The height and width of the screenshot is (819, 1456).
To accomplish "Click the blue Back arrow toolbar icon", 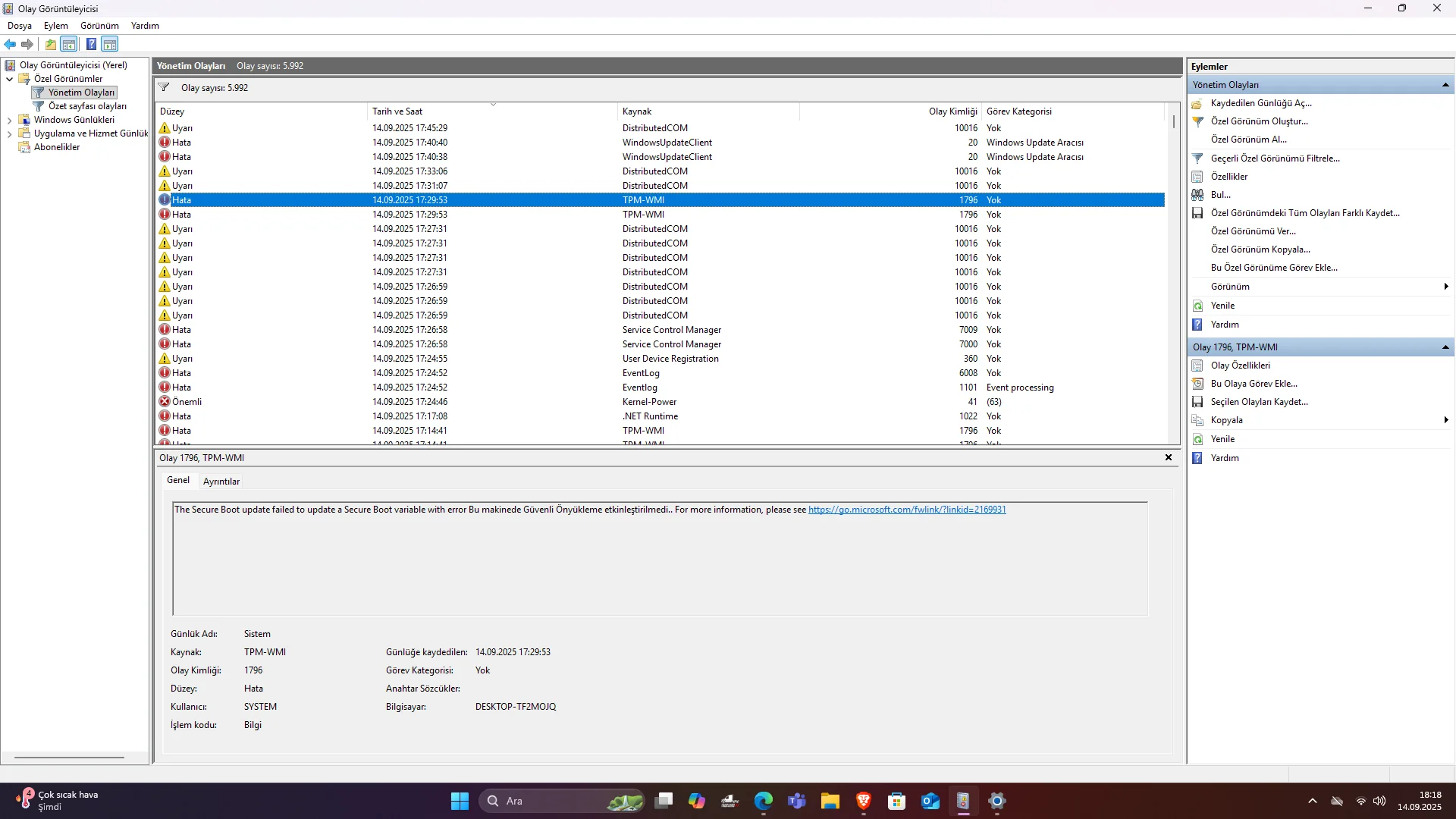I will pyautogui.click(x=10, y=44).
